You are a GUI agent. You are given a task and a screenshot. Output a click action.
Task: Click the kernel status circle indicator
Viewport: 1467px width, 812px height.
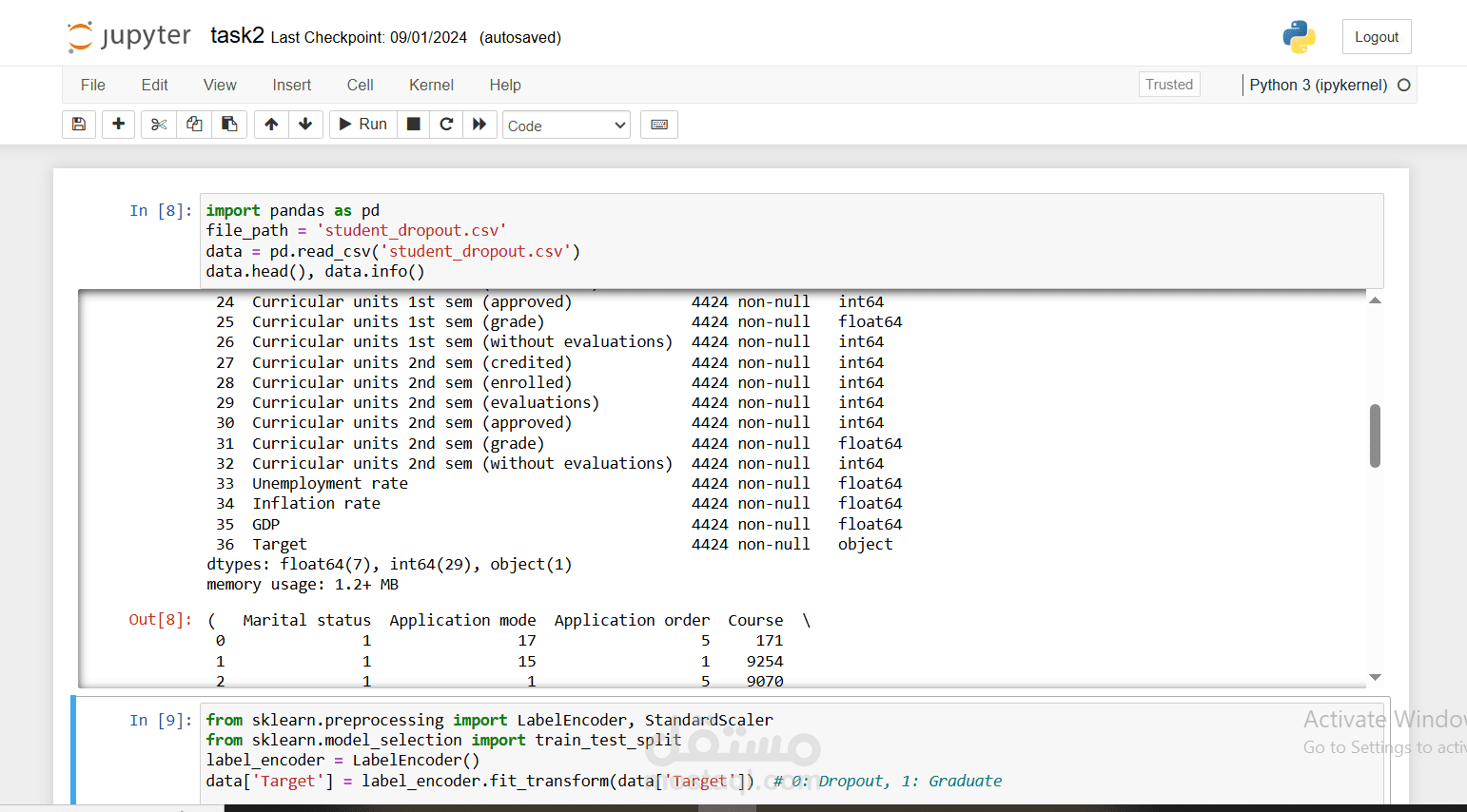(1404, 84)
